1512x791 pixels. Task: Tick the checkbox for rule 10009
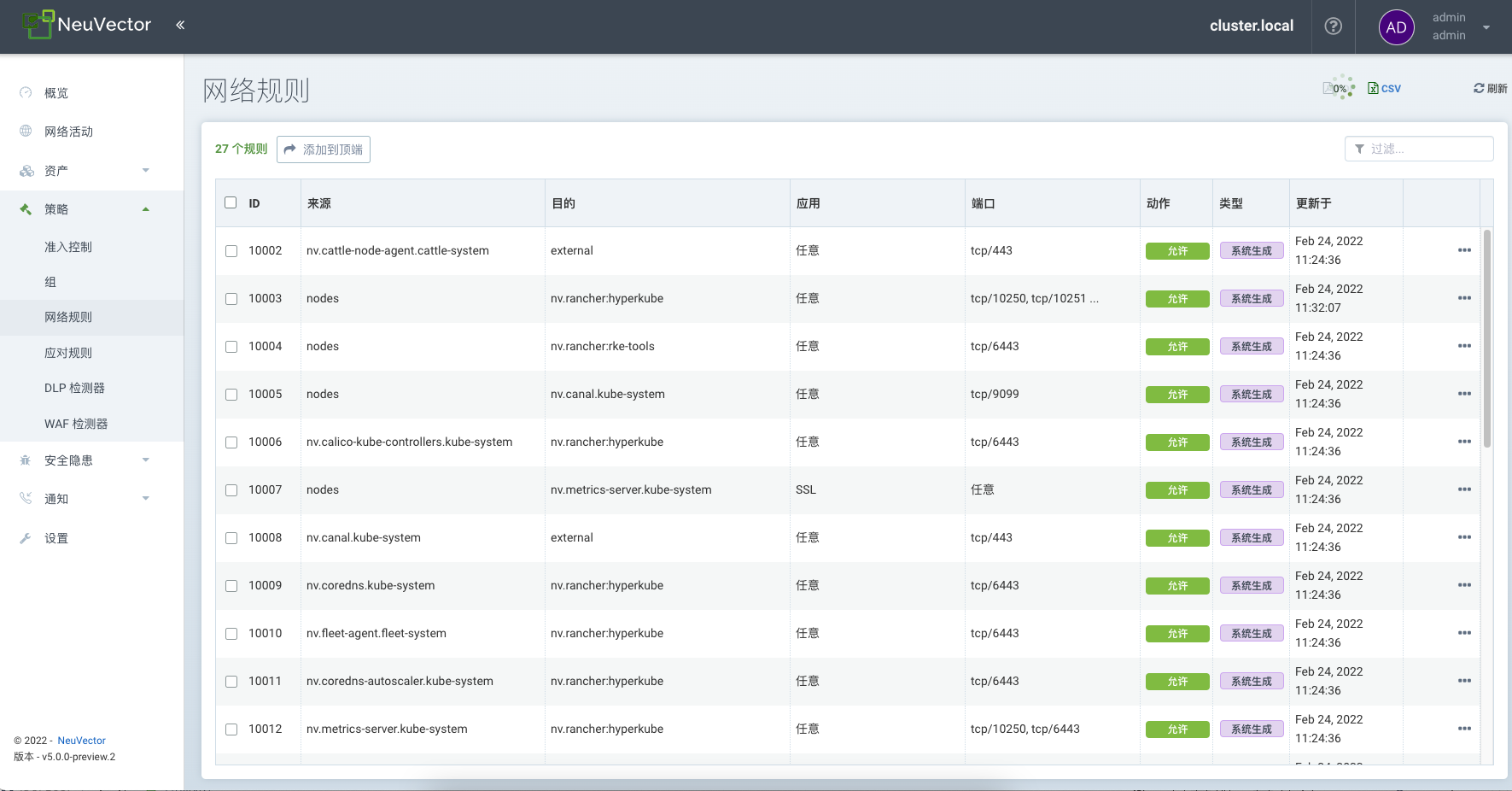(231, 586)
